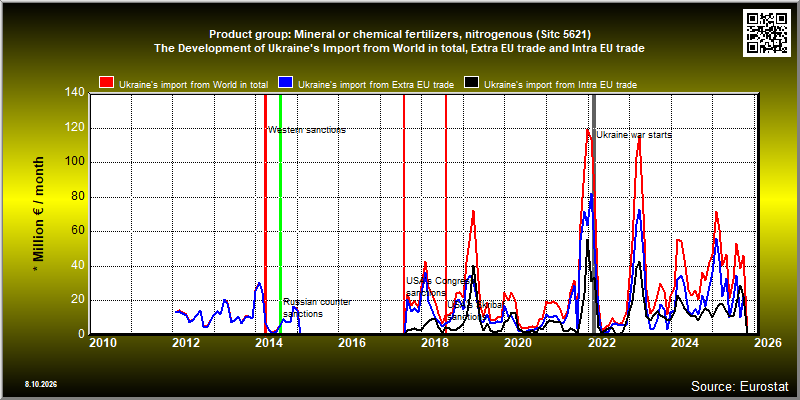This screenshot has width=800, height=400.
Task: Click the y-axis value 40
Action: pos(78,266)
